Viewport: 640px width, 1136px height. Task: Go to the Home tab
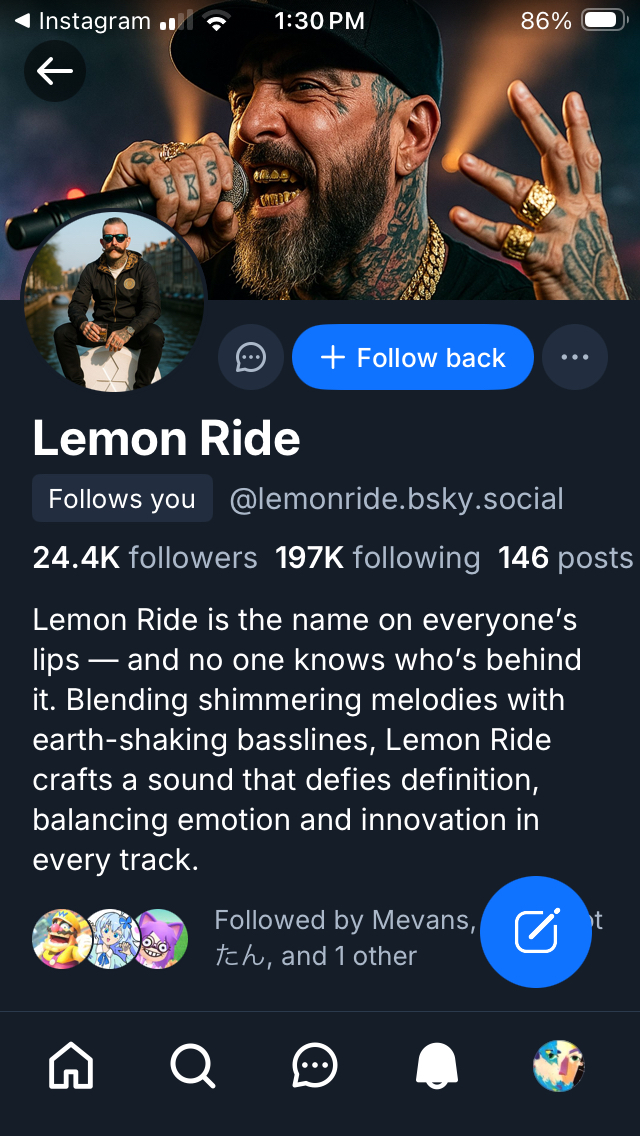click(71, 1066)
